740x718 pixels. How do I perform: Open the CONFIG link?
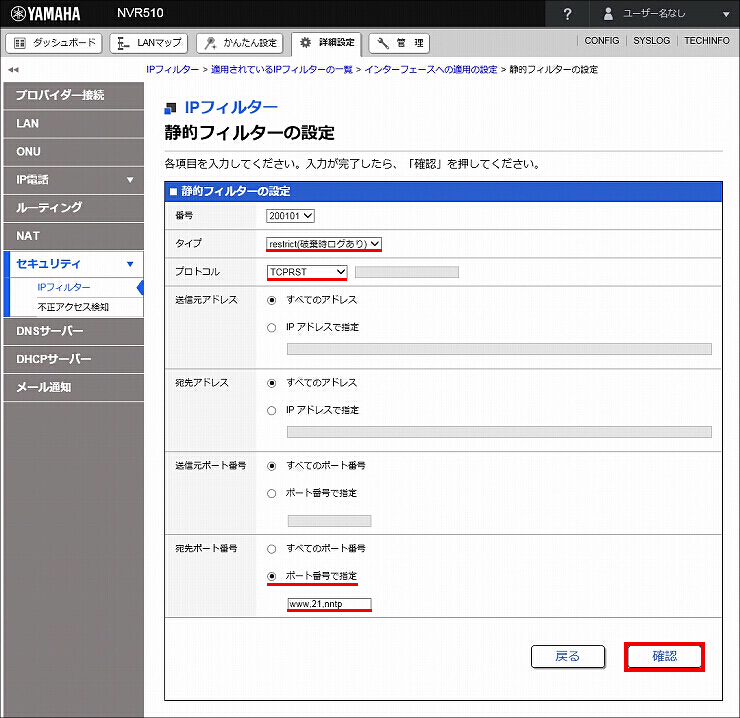click(x=602, y=41)
